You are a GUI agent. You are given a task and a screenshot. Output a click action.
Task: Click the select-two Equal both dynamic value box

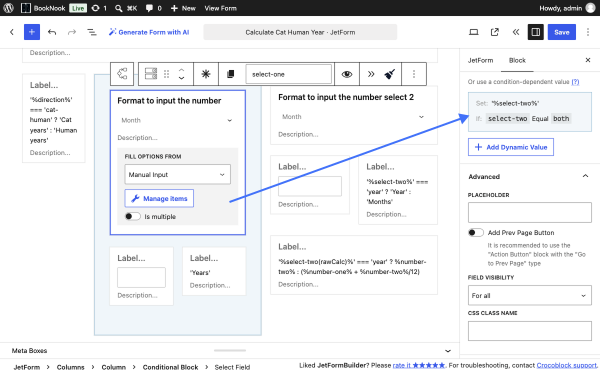coord(530,112)
